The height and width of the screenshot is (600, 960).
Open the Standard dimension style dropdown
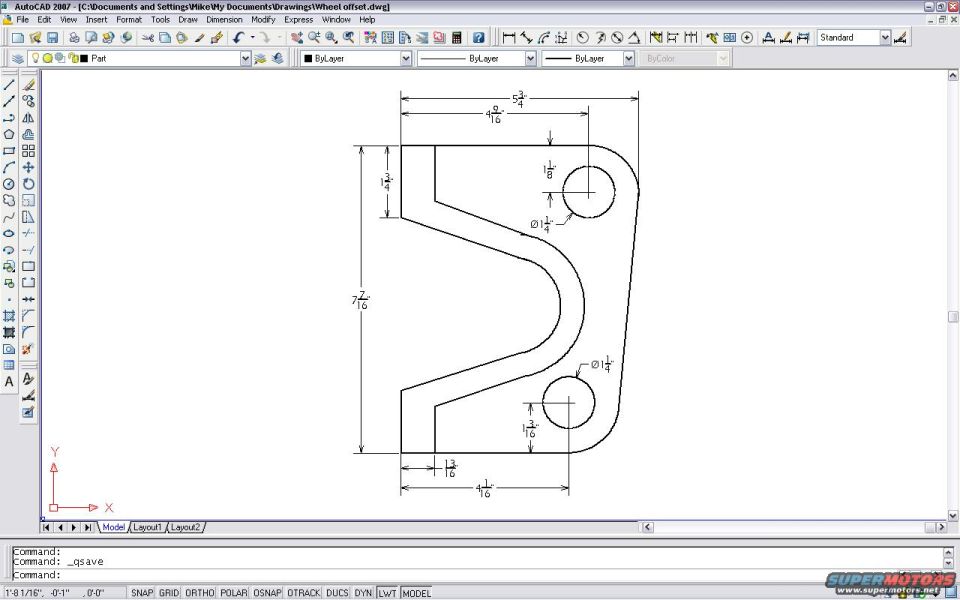pyautogui.click(x=885, y=37)
